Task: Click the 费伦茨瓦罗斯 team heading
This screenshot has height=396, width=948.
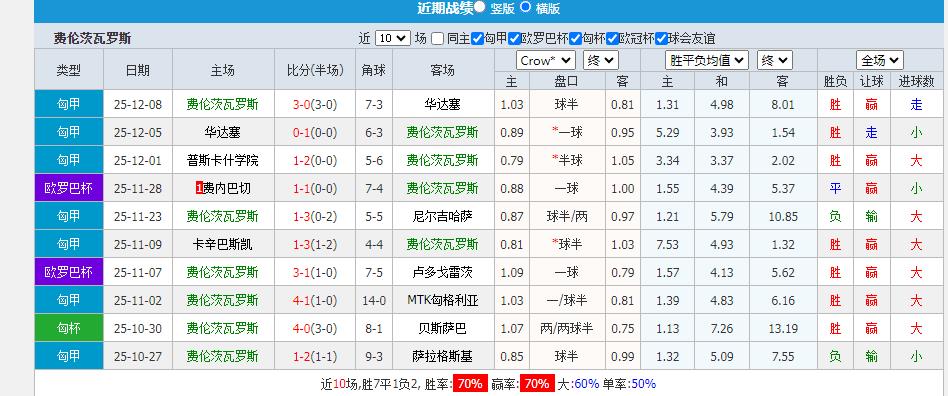Action: 92,39
